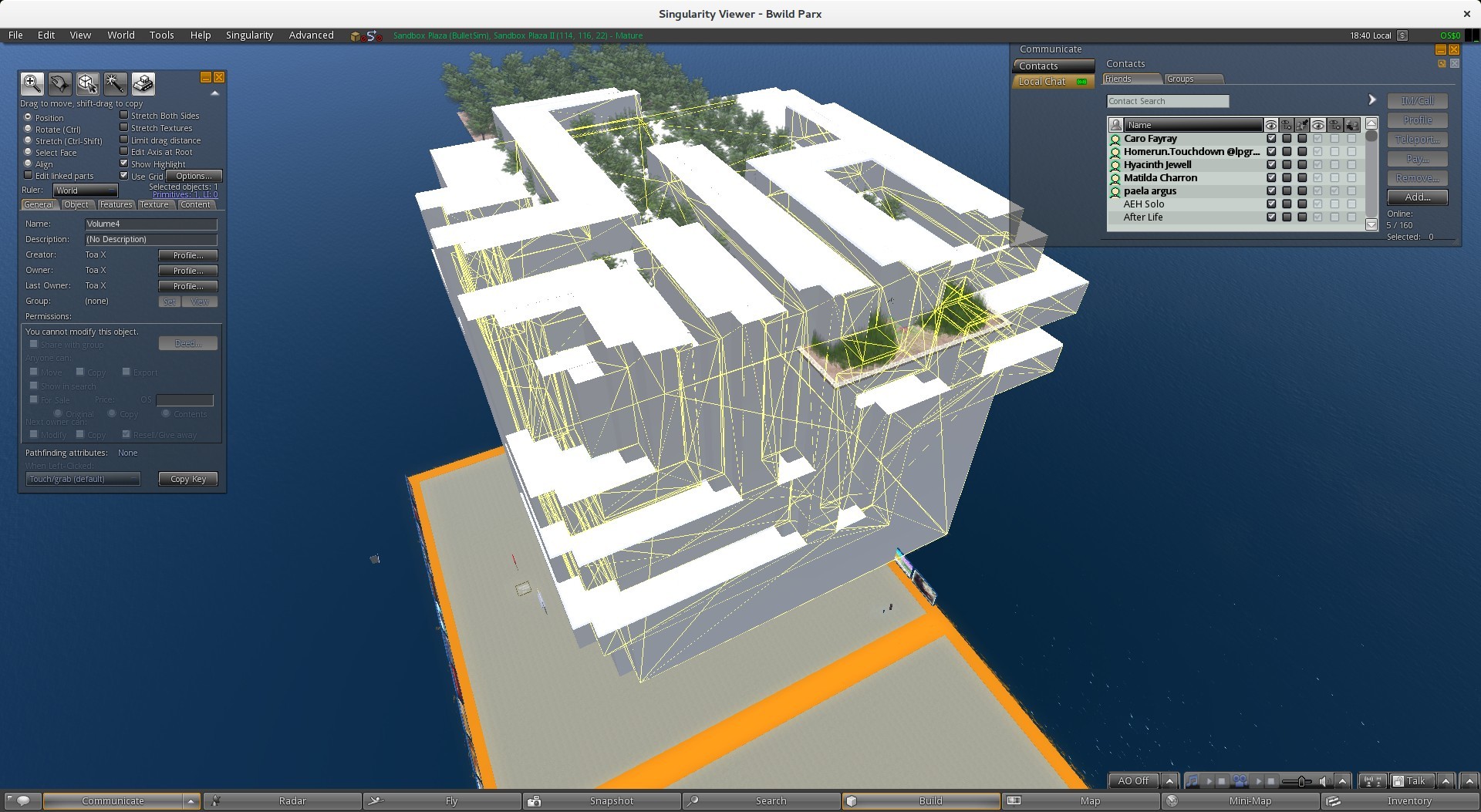Enable Stretch Both Sides checkbox
Image resolution: width=1481 pixels, height=812 pixels.
(123, 115)
